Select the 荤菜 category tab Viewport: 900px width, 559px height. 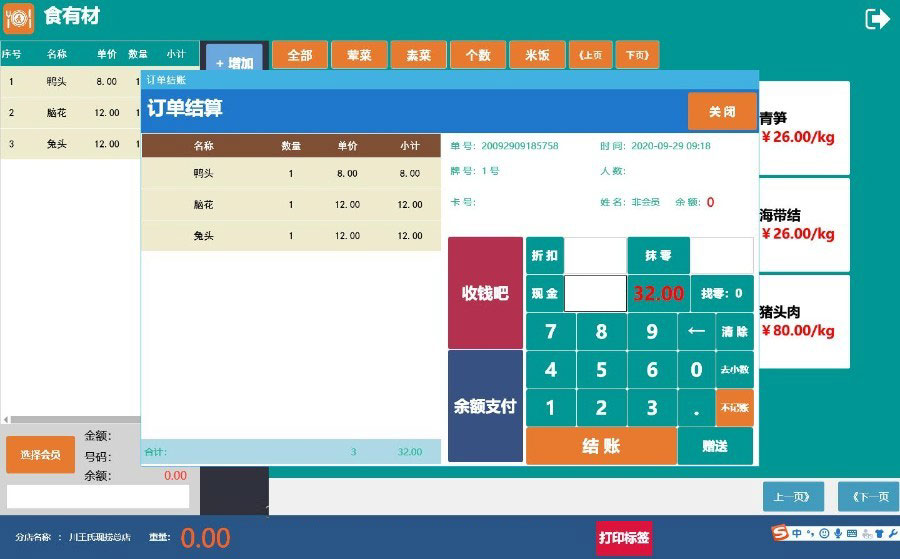pyautogui.click(x=358, y=55)
